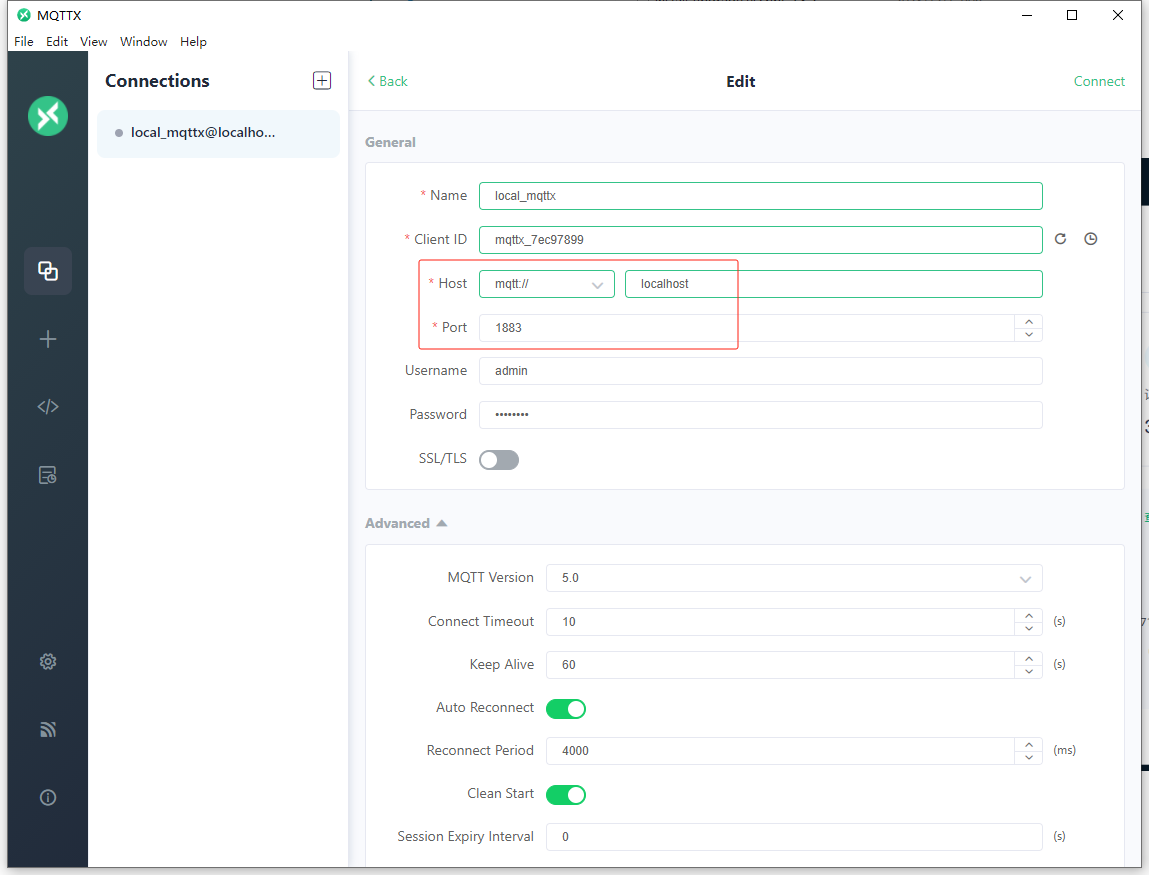This screenshot has width=1149, height=875.
Task: Collapse the Advanced section
Action: (406, 523)
